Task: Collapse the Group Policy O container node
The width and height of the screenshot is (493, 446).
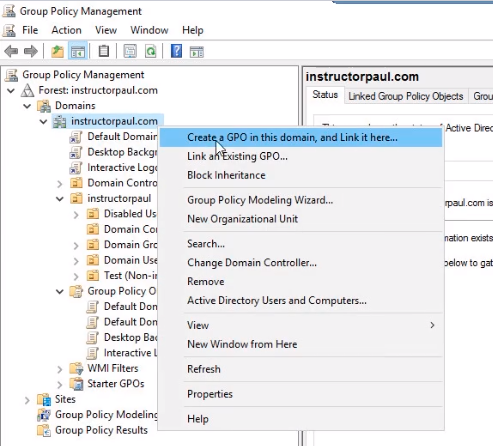Action: [60, 292]
